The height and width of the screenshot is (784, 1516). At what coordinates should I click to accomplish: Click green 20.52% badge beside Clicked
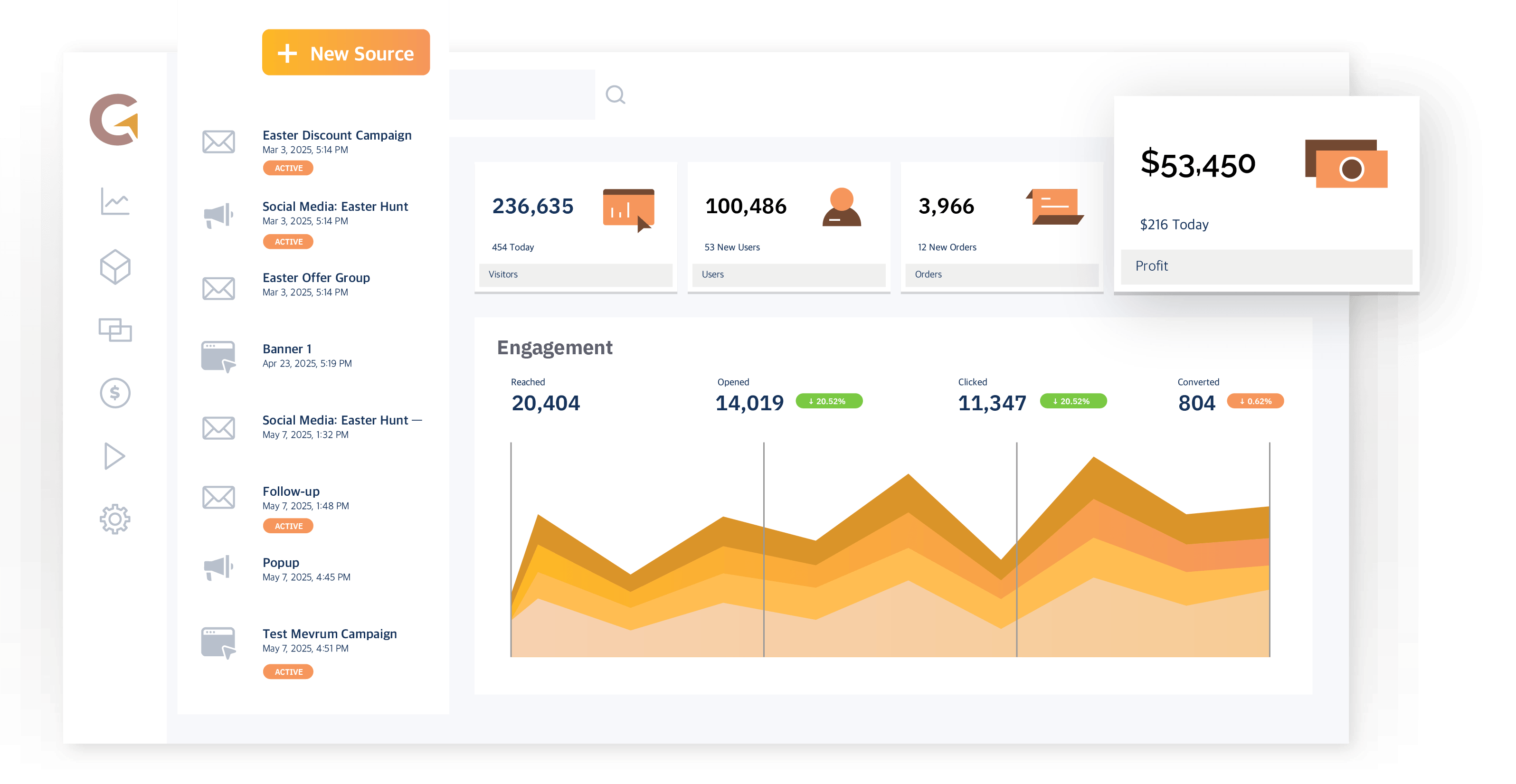(1073, 401)
